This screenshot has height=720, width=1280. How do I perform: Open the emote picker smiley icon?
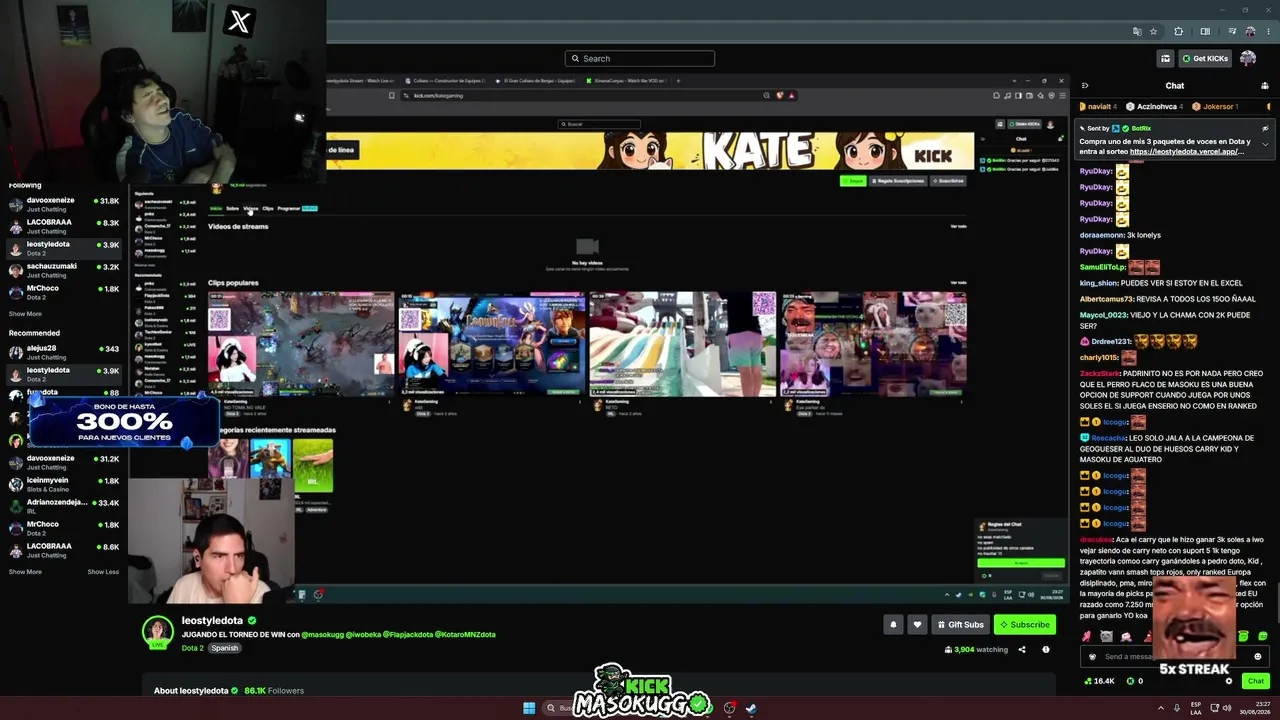1258,657
